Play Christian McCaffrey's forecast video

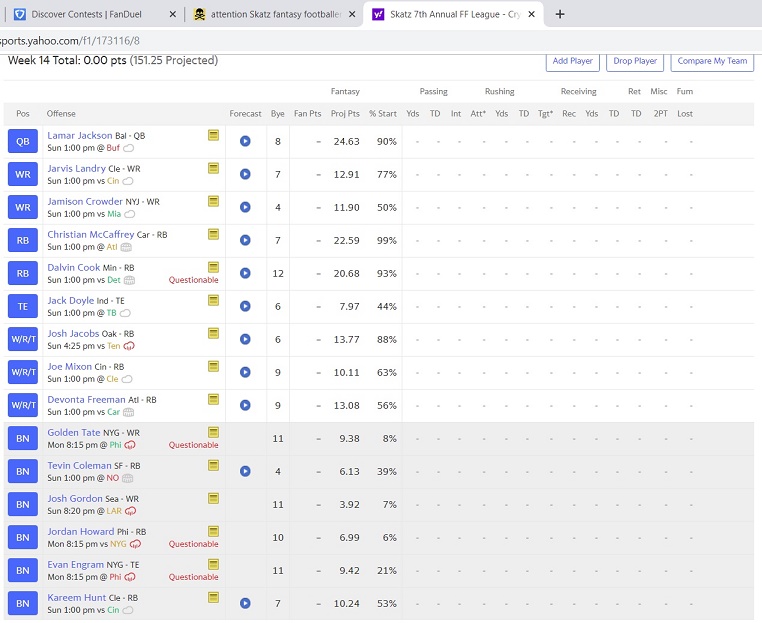(245, 240)
